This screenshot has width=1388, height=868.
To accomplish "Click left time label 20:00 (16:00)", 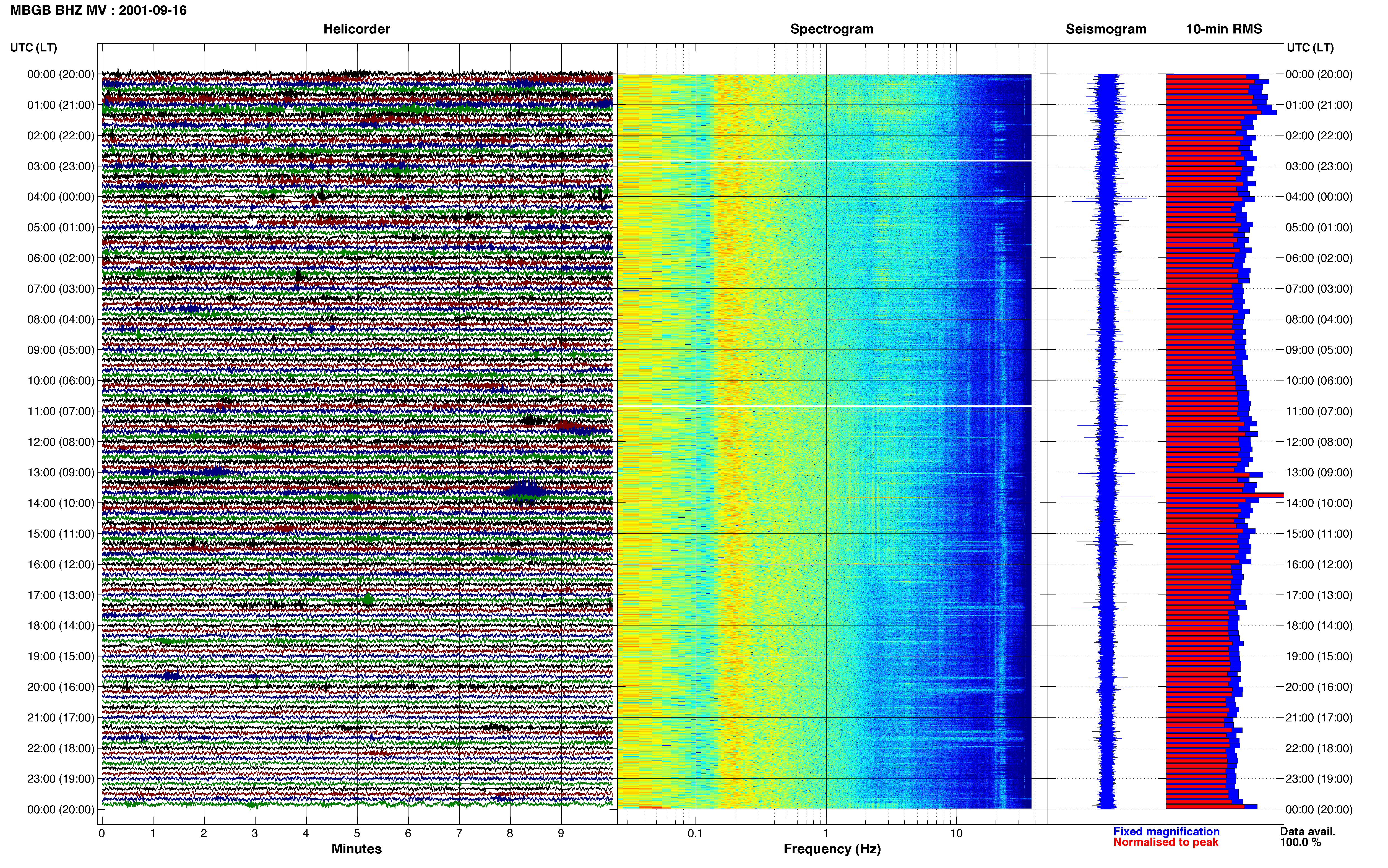I will click(x=61, y=687).
